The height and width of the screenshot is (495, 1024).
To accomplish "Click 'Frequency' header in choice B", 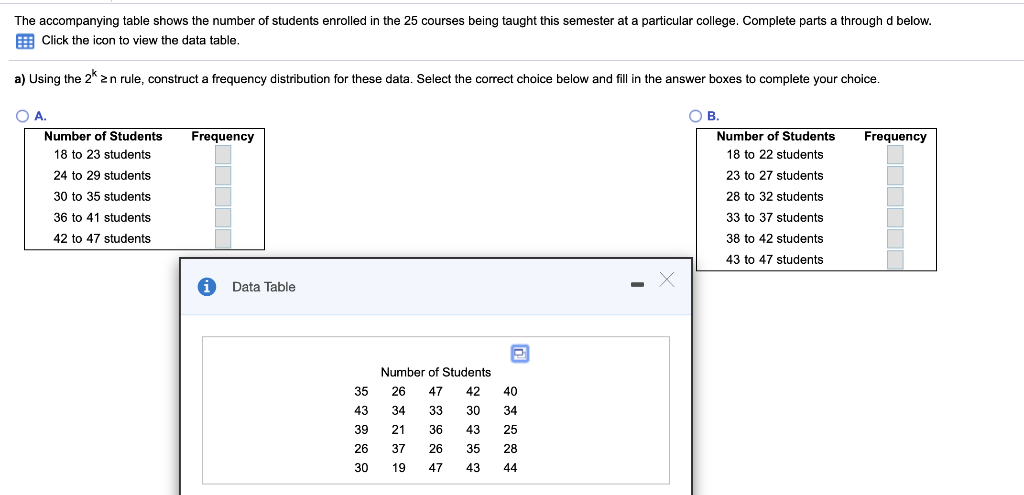I will point(895,136).
